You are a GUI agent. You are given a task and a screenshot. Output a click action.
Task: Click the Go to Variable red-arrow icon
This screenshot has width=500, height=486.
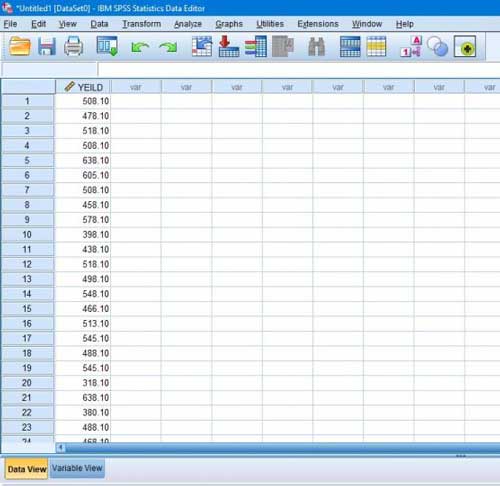click(x=228, y=46)
